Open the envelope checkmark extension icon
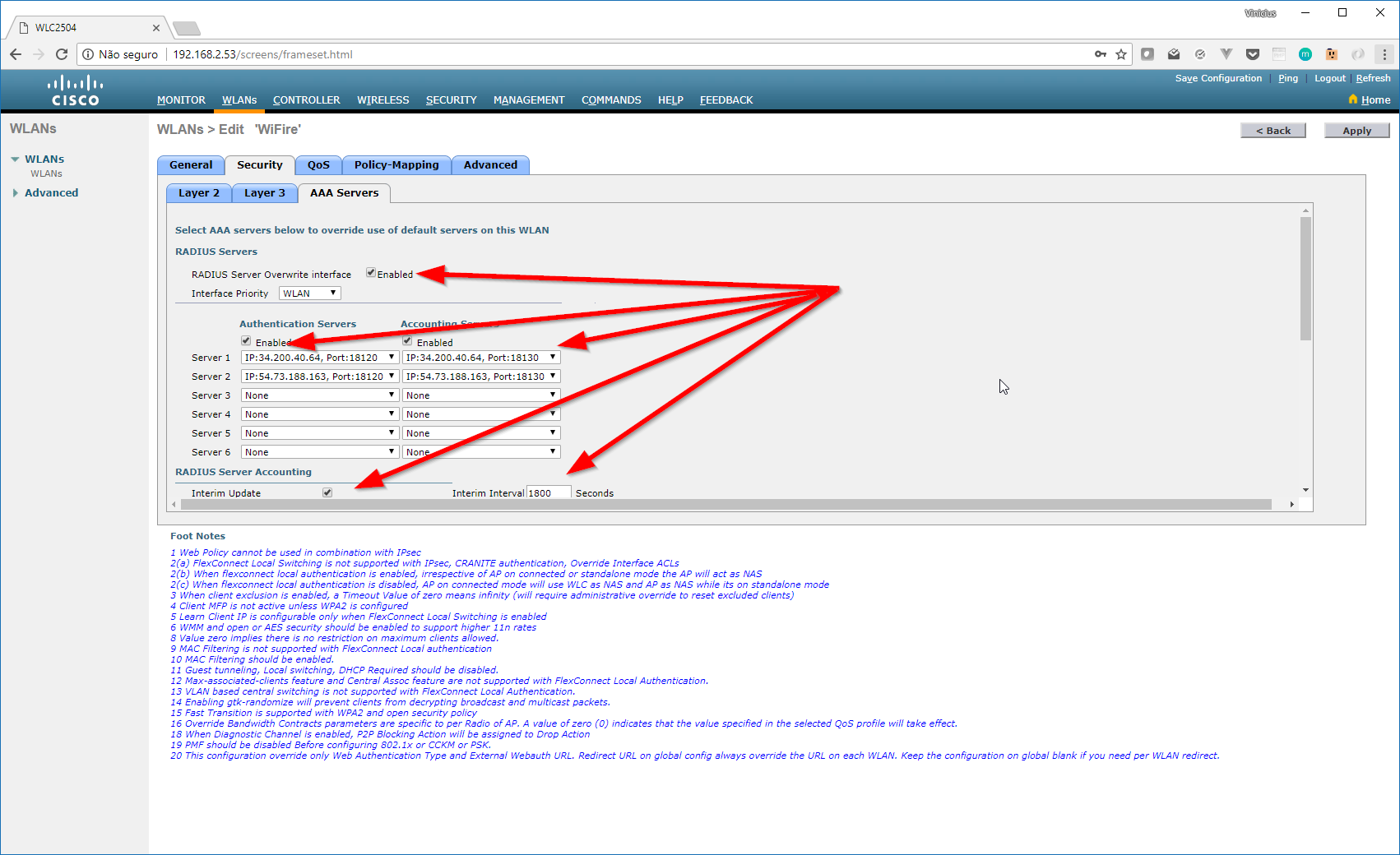The height and width of the screenshot is (855, 1400). click(x=1174, y=54)
